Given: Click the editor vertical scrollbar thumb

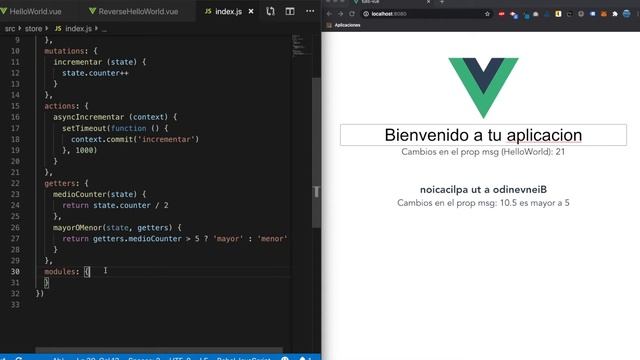Looking at the screenshot, I should coord(316,153).
